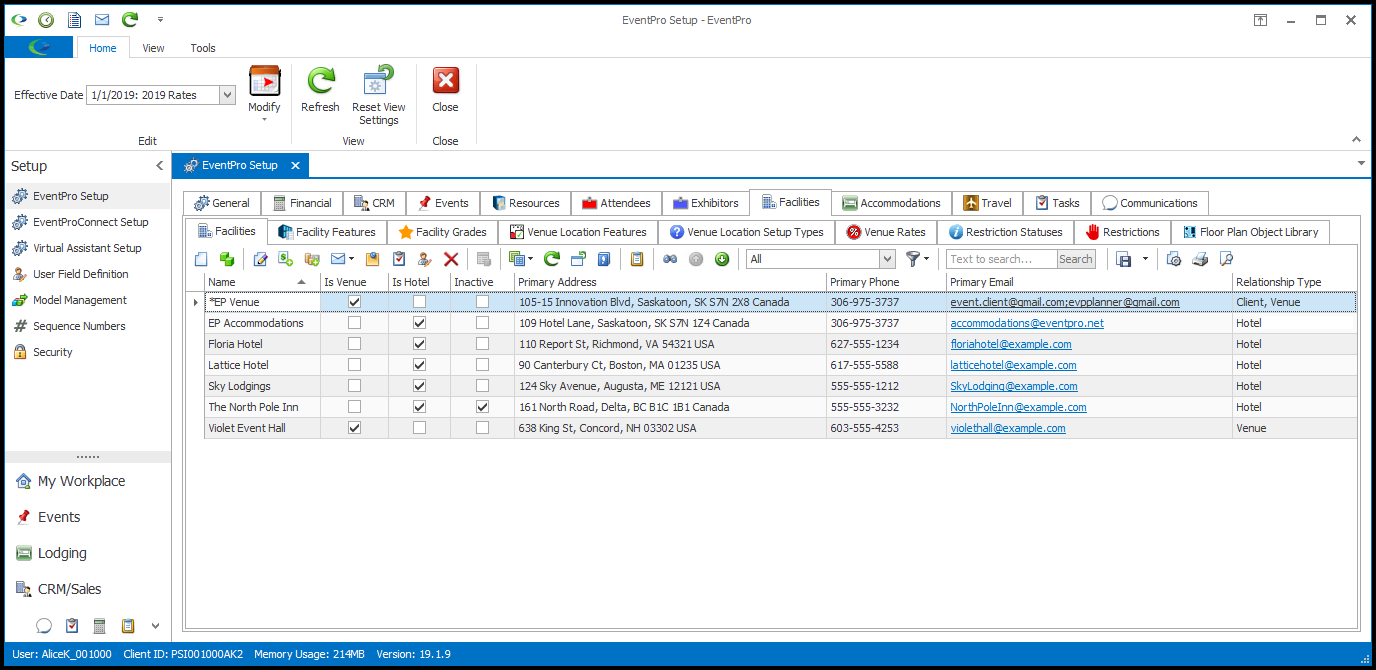Click the envelope icon in title bar

point(102,20)
